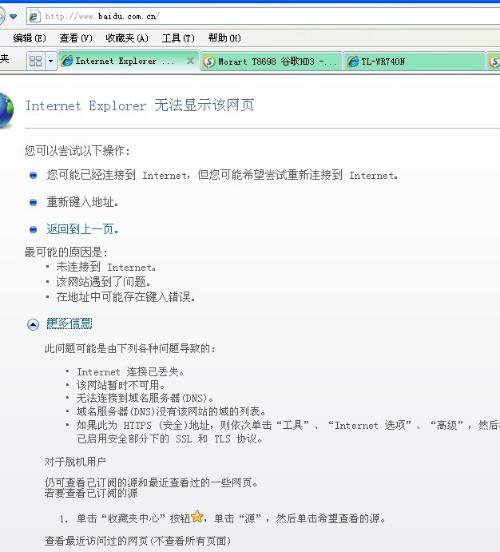Click the text 域名服务器(DNS)没有该网站的域的列表
Viewport: 500px width, 552px height.
click(x=171, y=411)
